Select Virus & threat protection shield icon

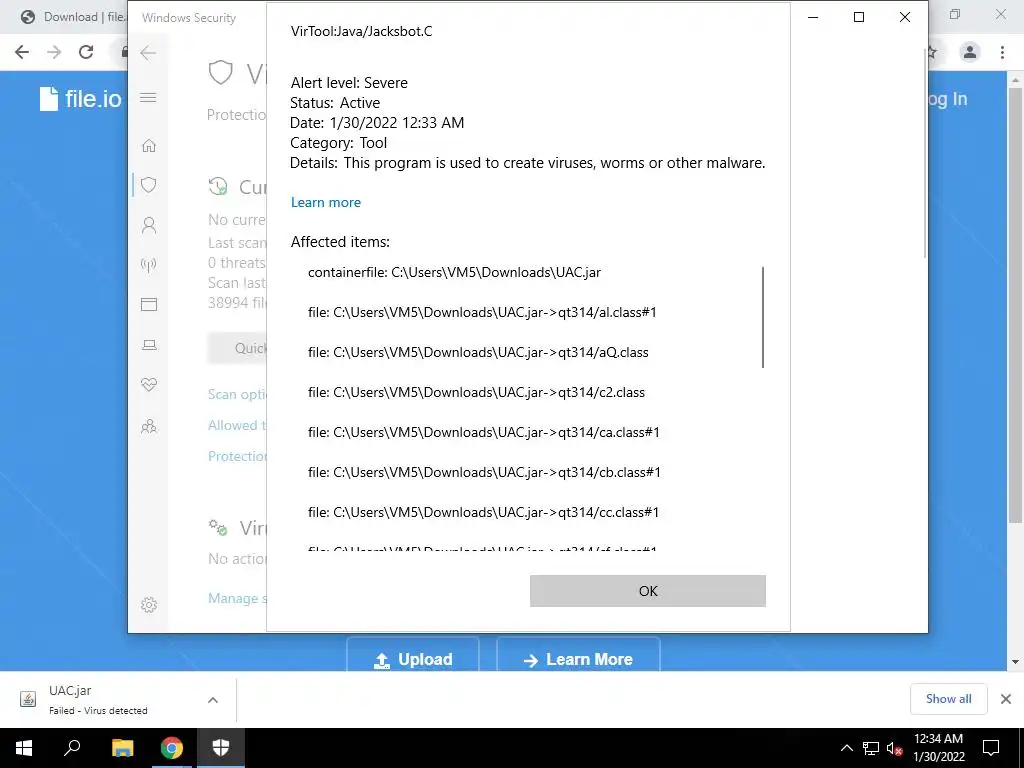149,185
